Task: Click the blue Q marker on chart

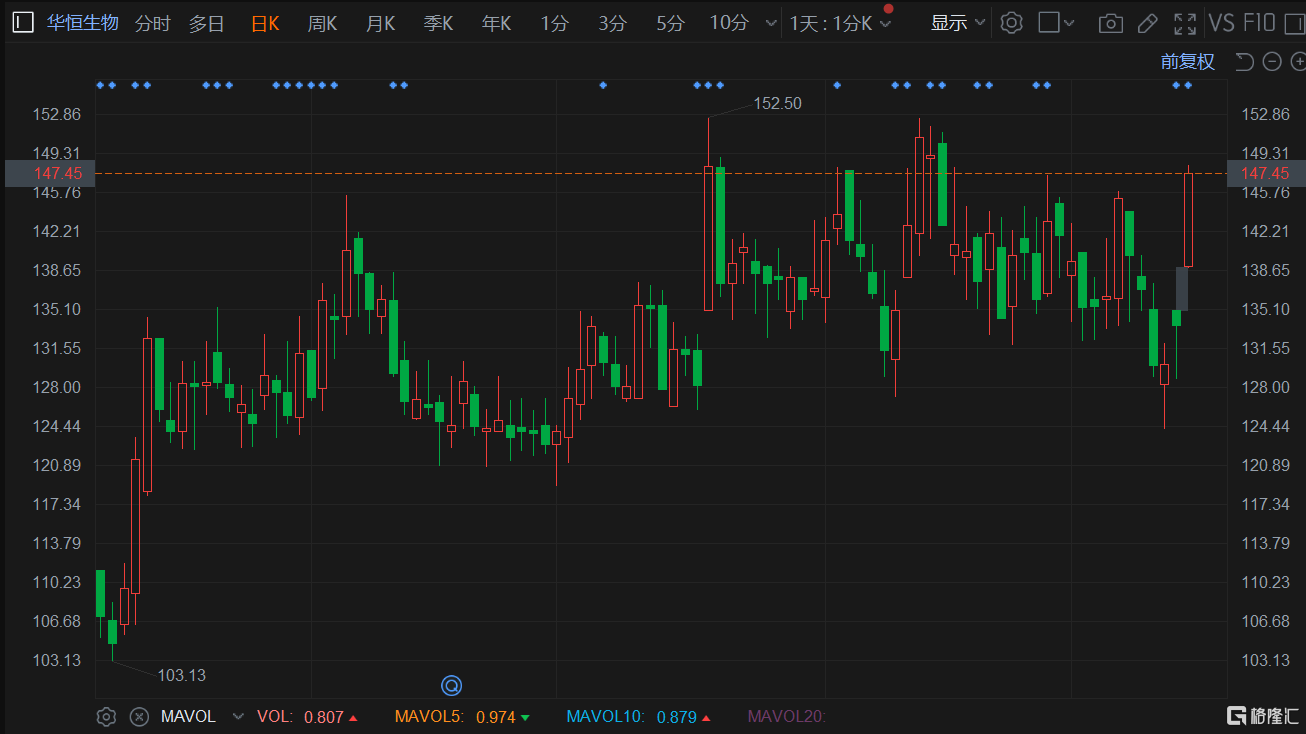Action: 451,685
